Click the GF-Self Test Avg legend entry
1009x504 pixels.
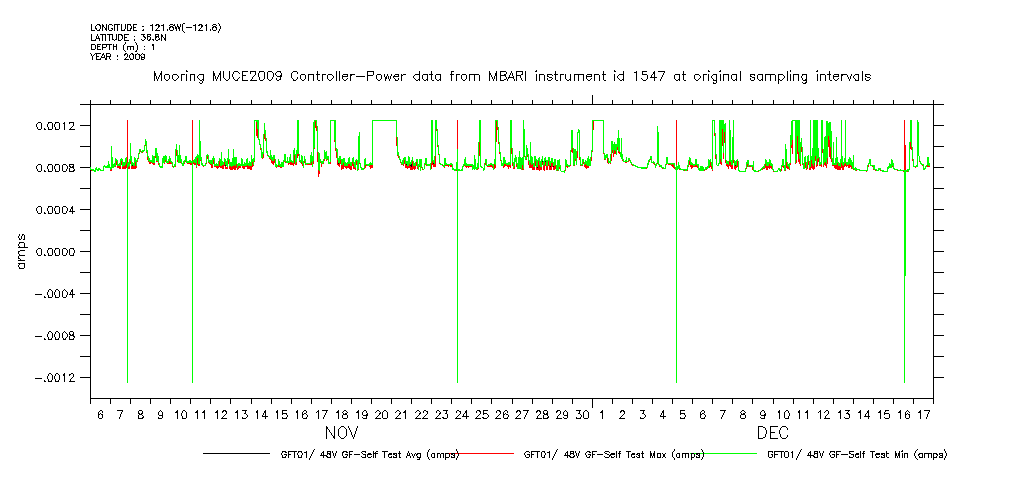point(370,455)
